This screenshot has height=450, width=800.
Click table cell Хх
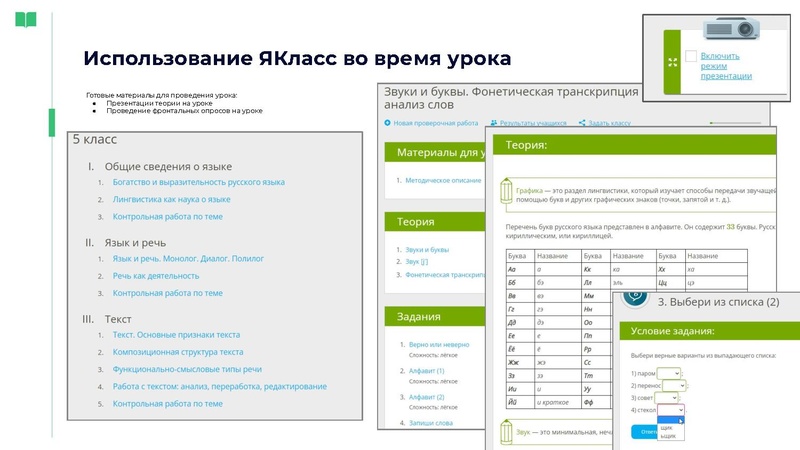[670, 269]
